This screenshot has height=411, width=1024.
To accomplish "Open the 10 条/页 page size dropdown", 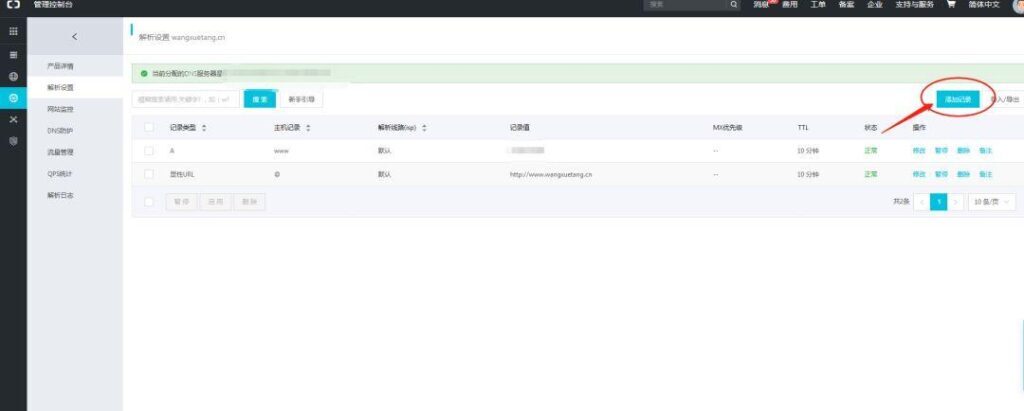I will 991,203.
